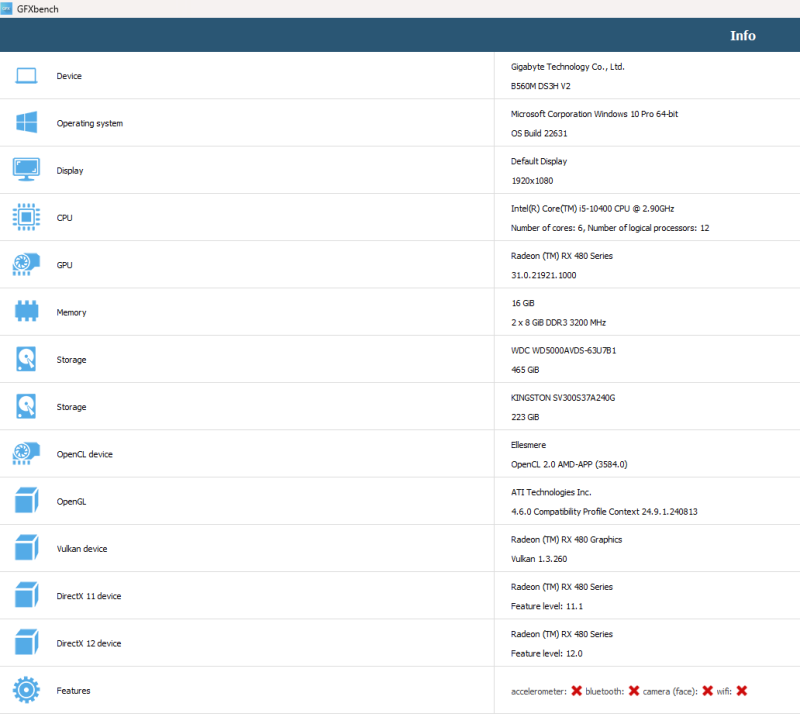This screenshot has width=800, height=717.
Task: Click the red X next to camera (face)
Action: pyautogui.click(x=707, y=691)
